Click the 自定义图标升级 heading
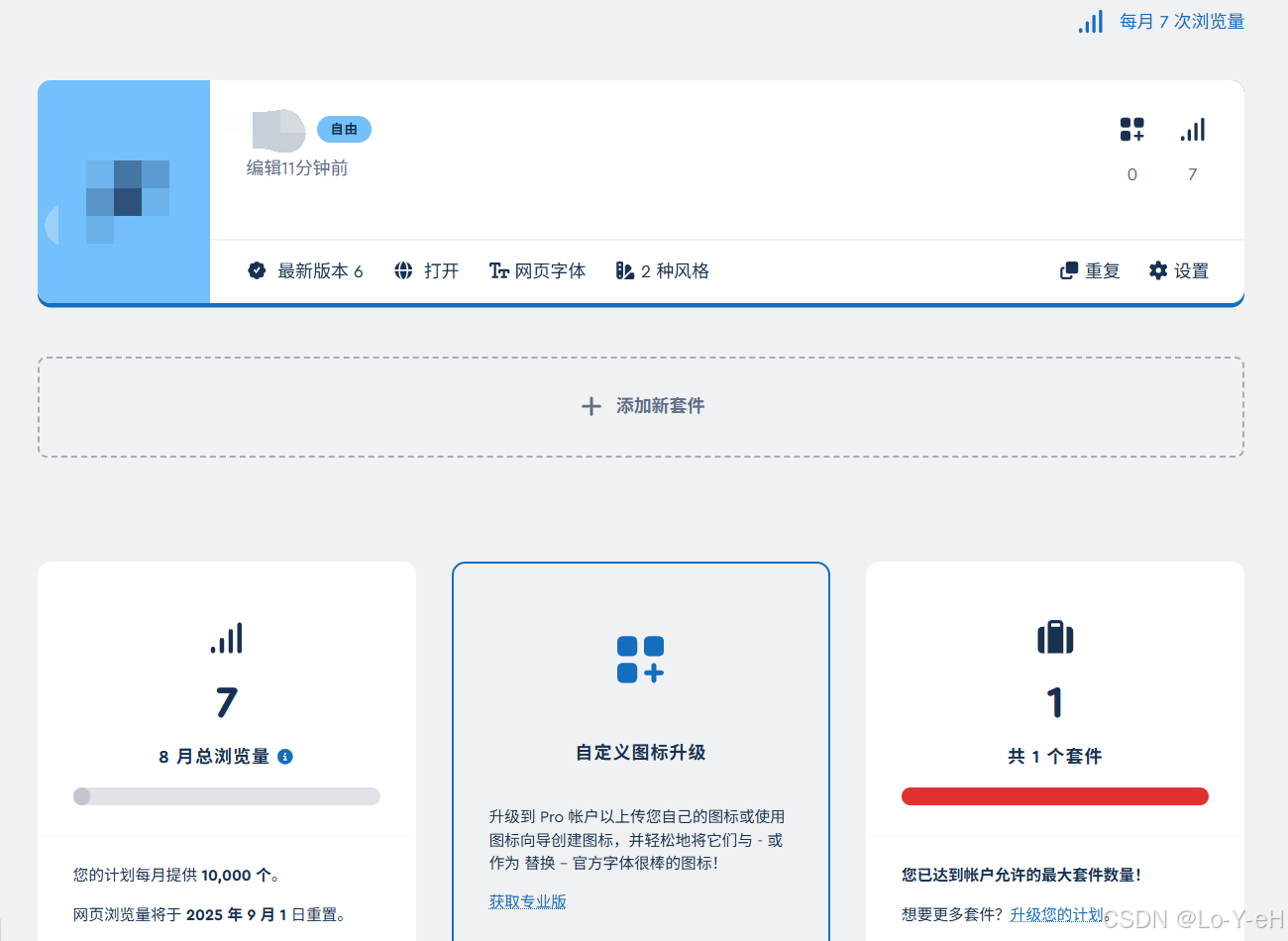This screenshot has height=941, width=1288. pyautogui.click(x=641, y=753)
